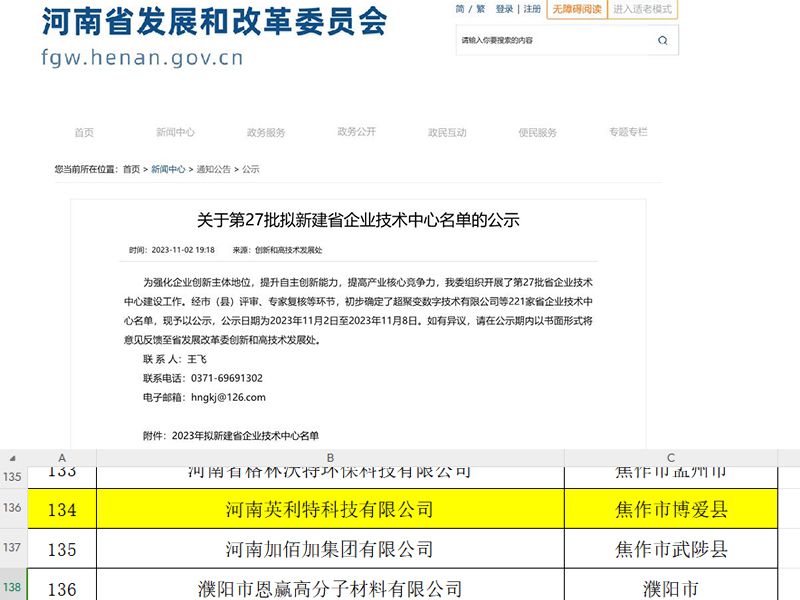Click inside the search input box
800x600 pixels.
tap(550, 41)
